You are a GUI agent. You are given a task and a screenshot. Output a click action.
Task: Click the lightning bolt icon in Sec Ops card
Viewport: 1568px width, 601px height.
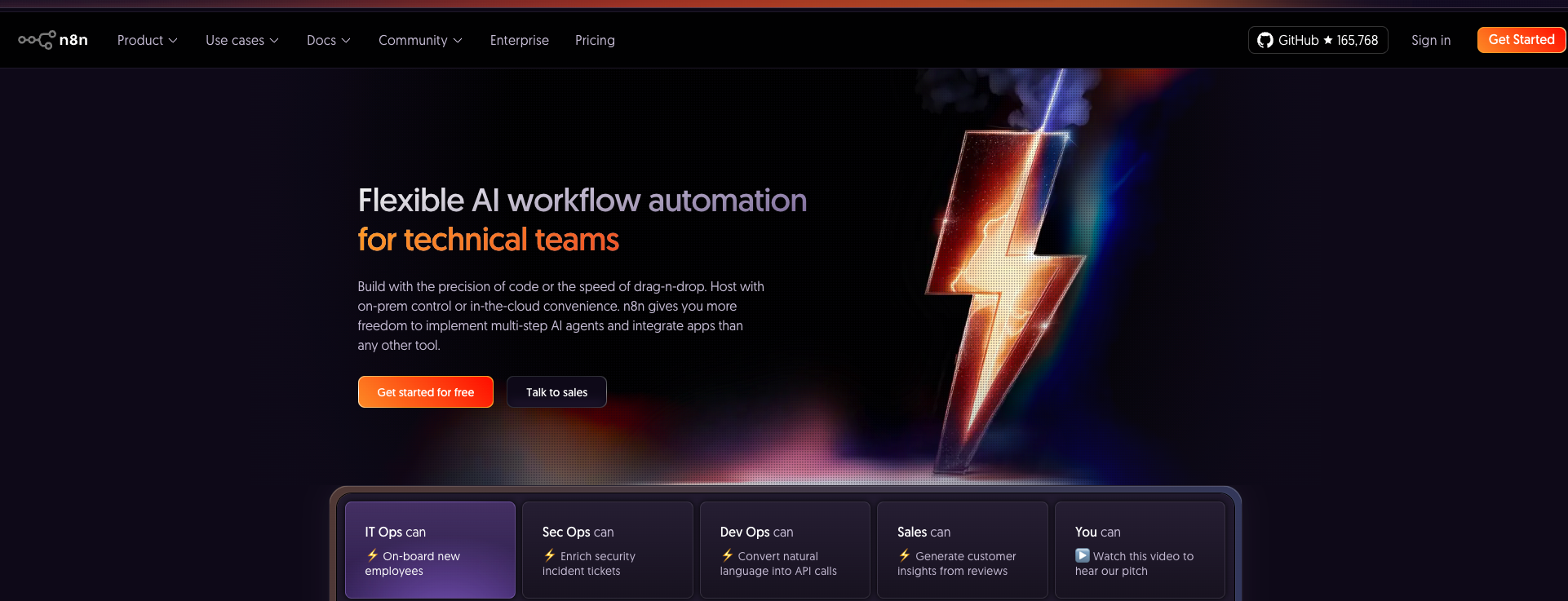pos(550,555)
